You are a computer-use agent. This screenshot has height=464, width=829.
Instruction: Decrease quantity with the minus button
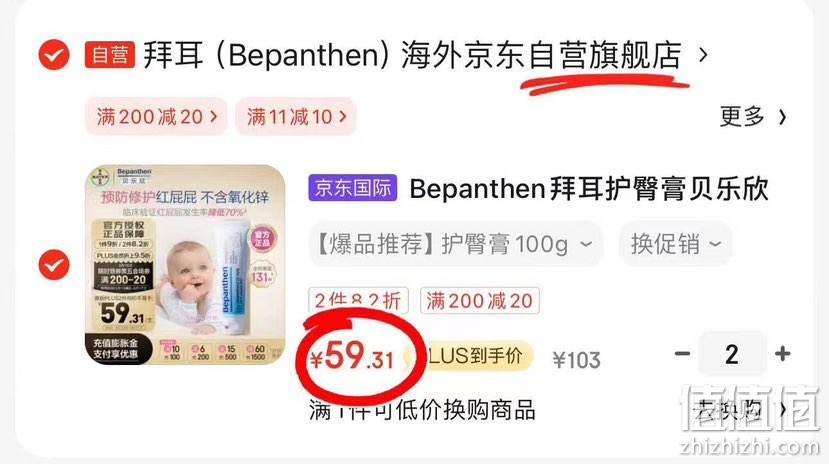pos(683,354)
